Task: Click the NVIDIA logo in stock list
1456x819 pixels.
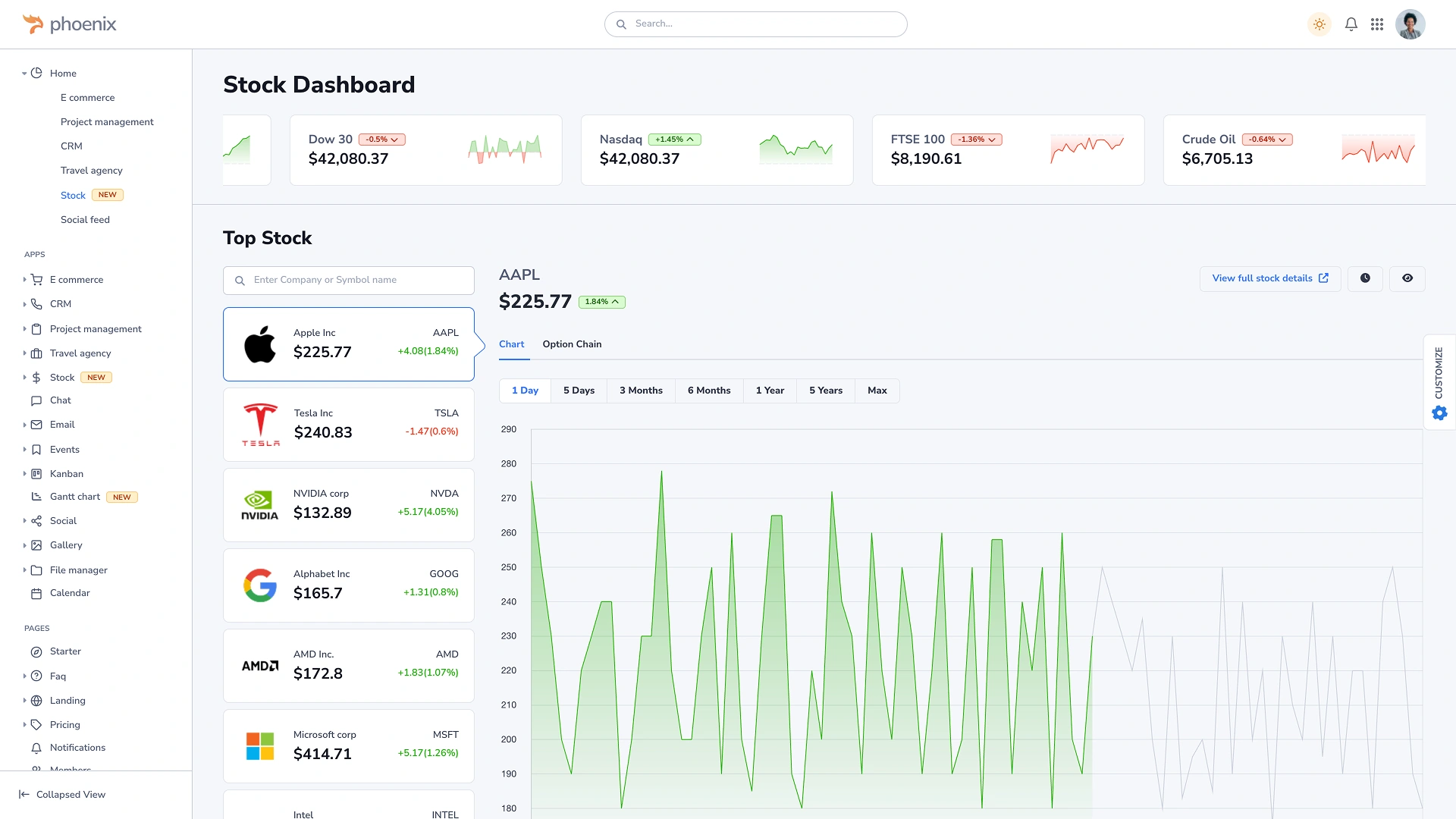Action: tap(260, 505)
